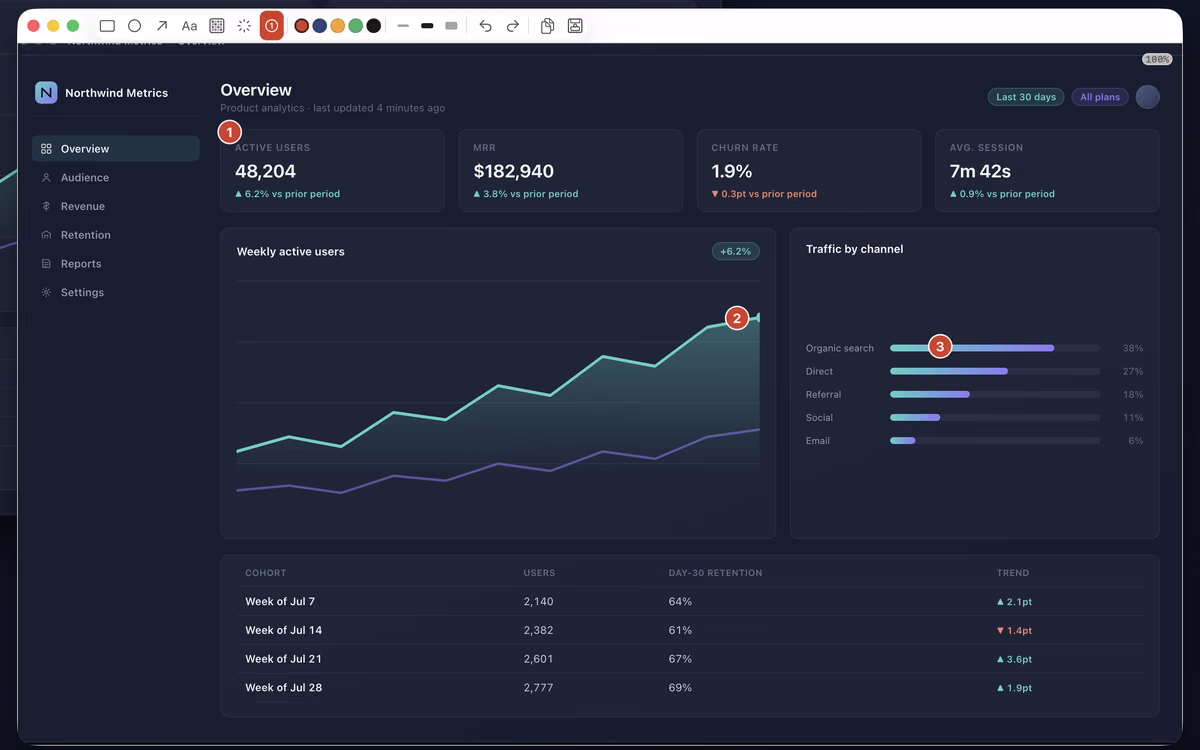
Task: Click the 48,204 active users value
Action: pyautogui.click(x=265, y=171)
